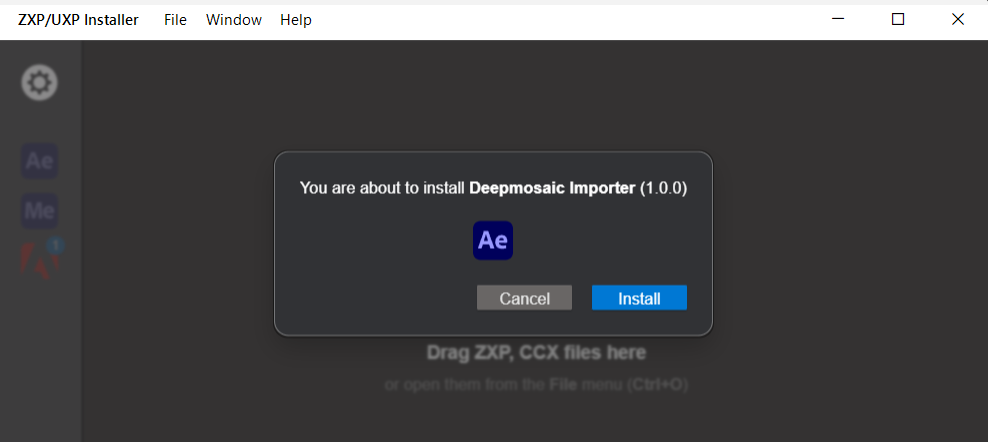This screenshot has width=988, height=442.
Task: Click the 'Deepmosaic Importer' name in the dialog
Action: [x=552, y=188]
